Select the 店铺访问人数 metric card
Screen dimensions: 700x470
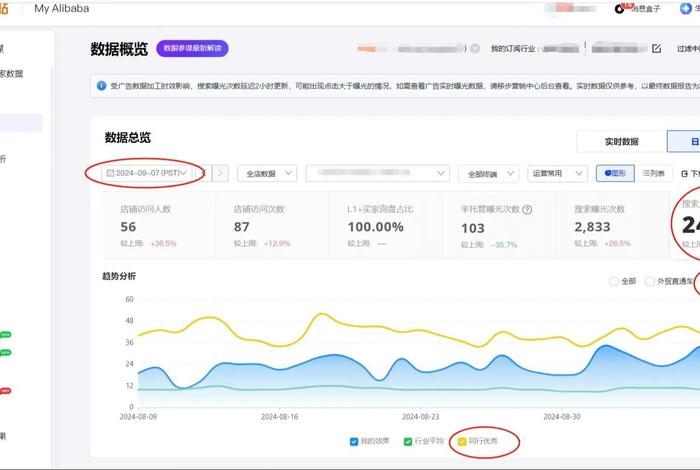(x=159, y=225)
